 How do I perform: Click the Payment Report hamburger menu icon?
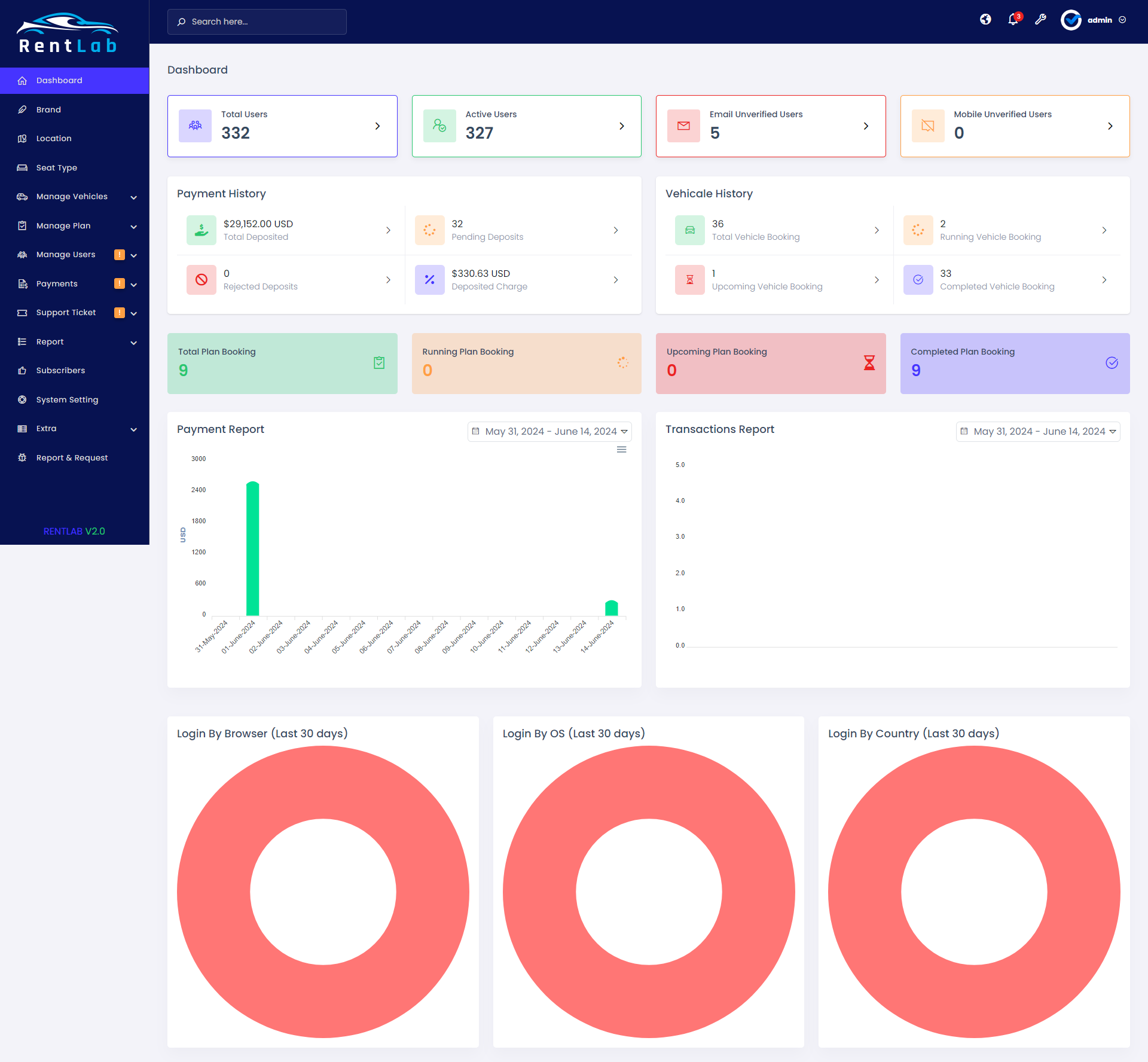[x=621, y=450]
